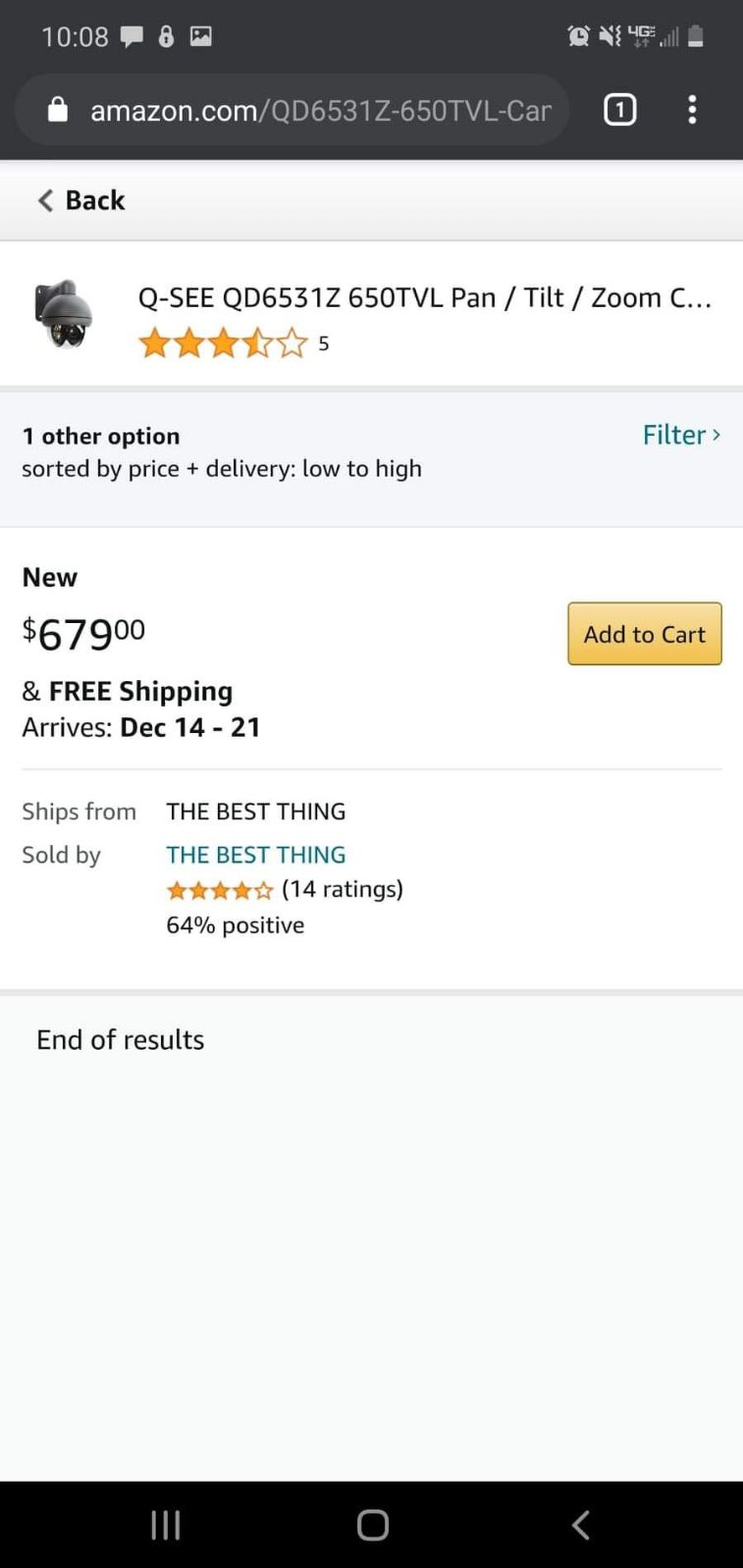743x1568 pixels.
Task: Tap the product star rating
Action: (x=223, y=343)
